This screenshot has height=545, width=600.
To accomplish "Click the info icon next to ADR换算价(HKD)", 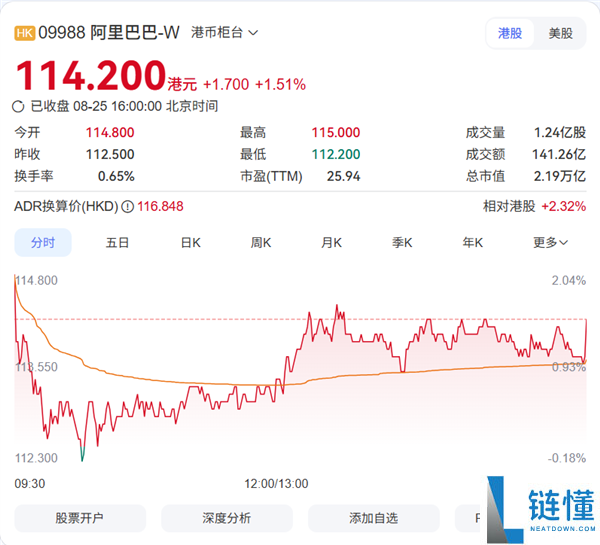I will (x=127, y=207).
